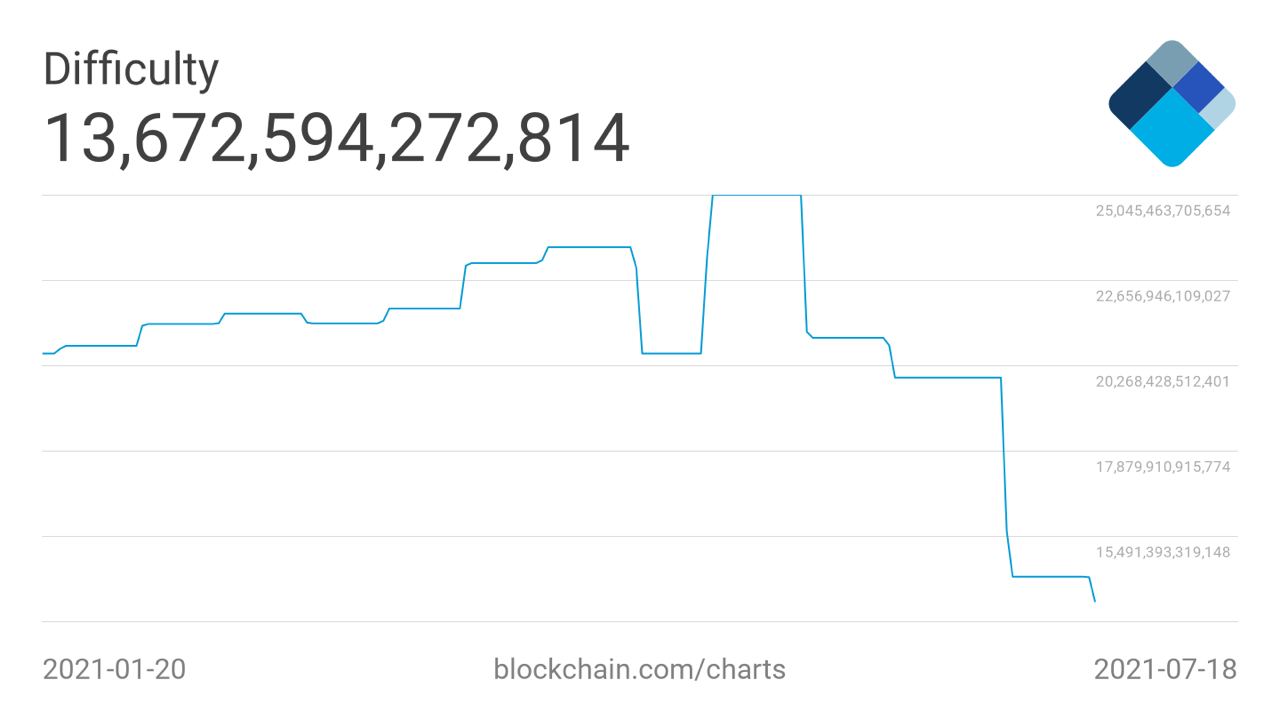The height and width of the screenshot is (720, 1280).
Task: Click the 17,879,910,915,774 axis label
Action: pyautogui.click(x=1163, y=466)
